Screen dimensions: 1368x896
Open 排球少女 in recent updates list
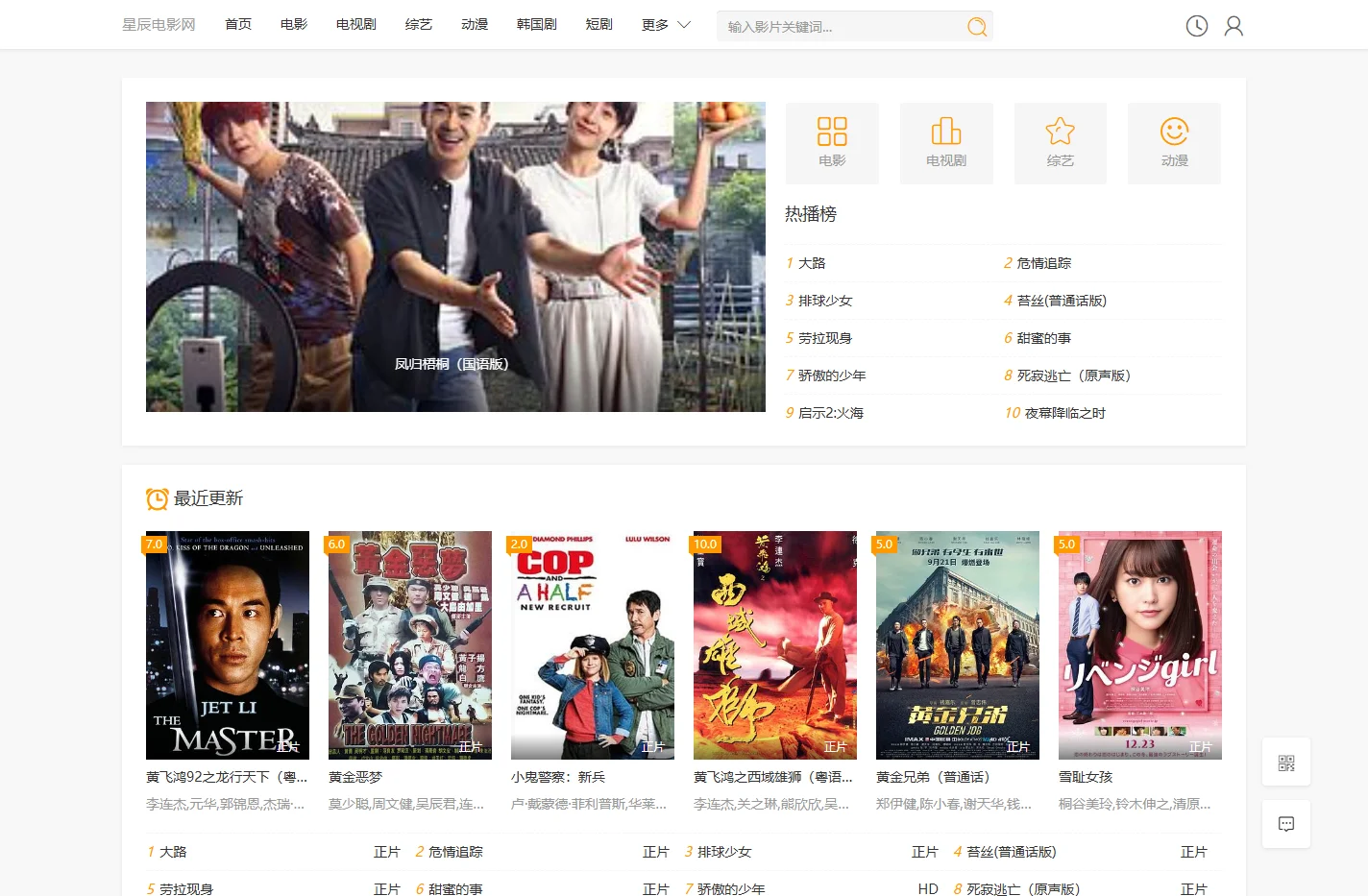724,852
